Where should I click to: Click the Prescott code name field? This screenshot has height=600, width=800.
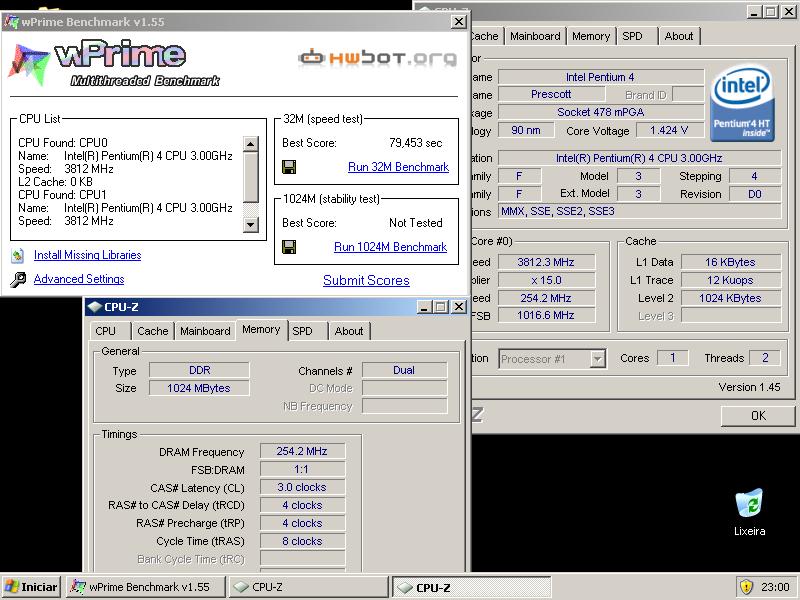tap(551, 94)
